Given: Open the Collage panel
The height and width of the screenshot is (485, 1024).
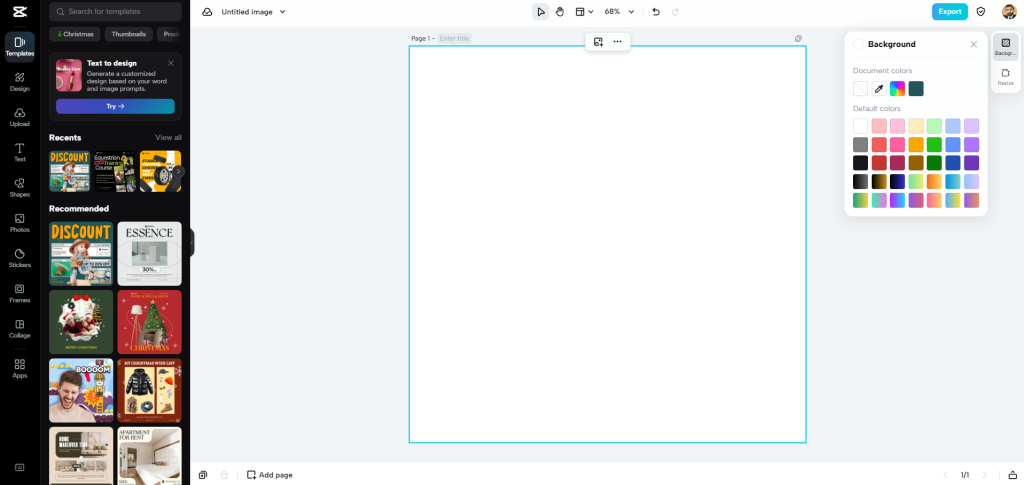Looking at the screenshot, I should pyautogui.click(x=19, y=329).
